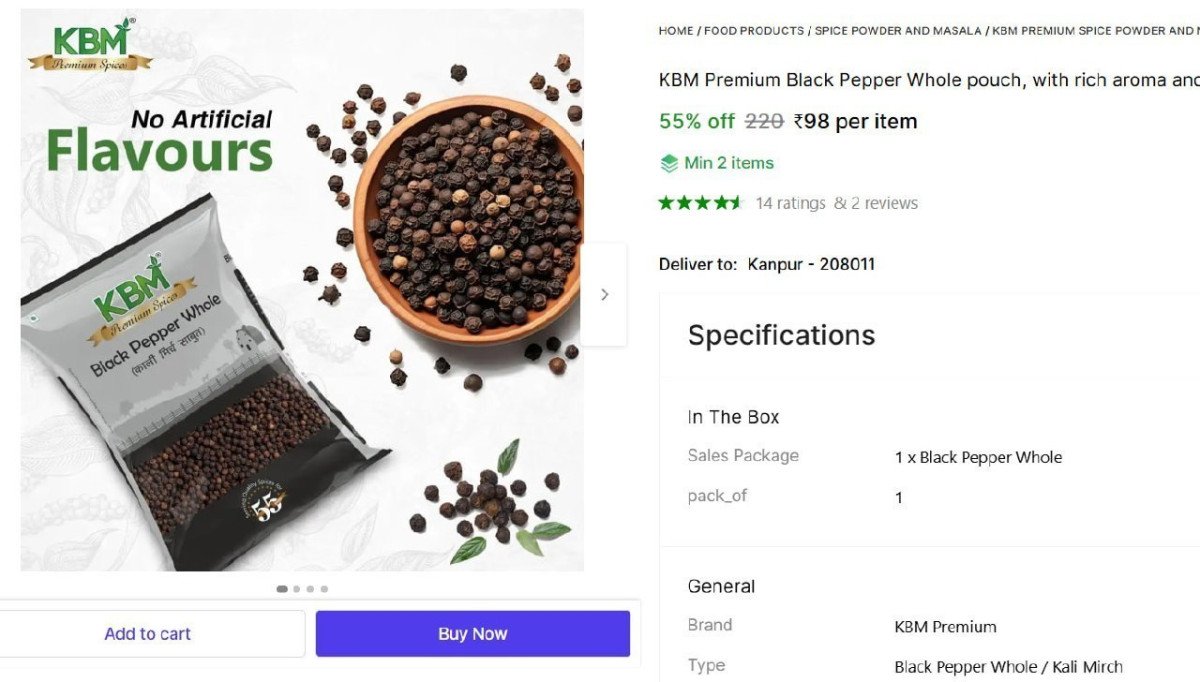The height and width of the screenshot is (682, 1200).
Task: Click the second carousel dot
Action: [x=295, y=589]
